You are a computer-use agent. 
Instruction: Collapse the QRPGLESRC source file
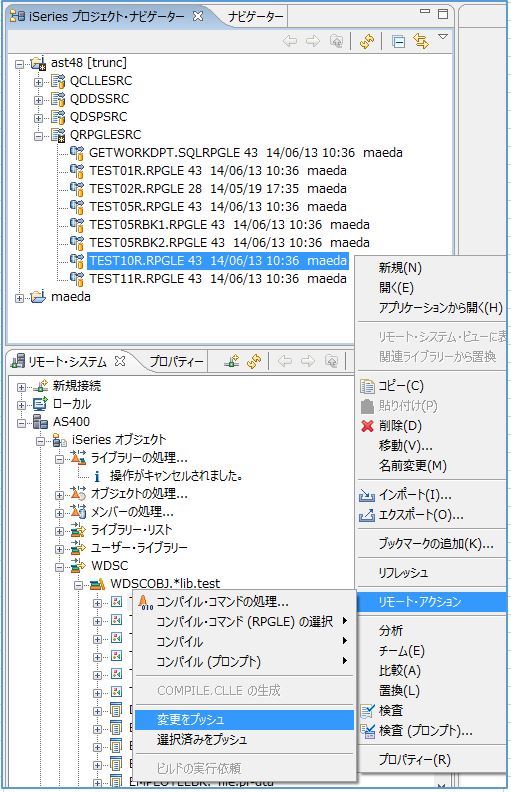38,136
